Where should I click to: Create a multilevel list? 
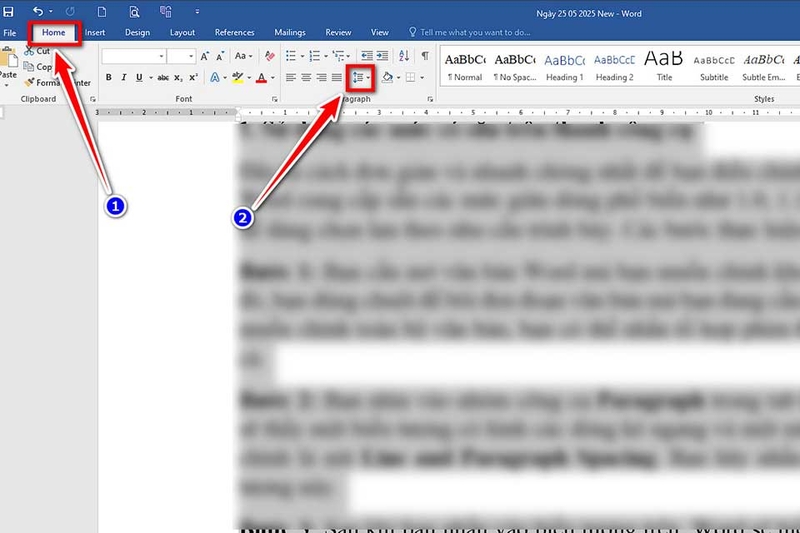point(338,56)
